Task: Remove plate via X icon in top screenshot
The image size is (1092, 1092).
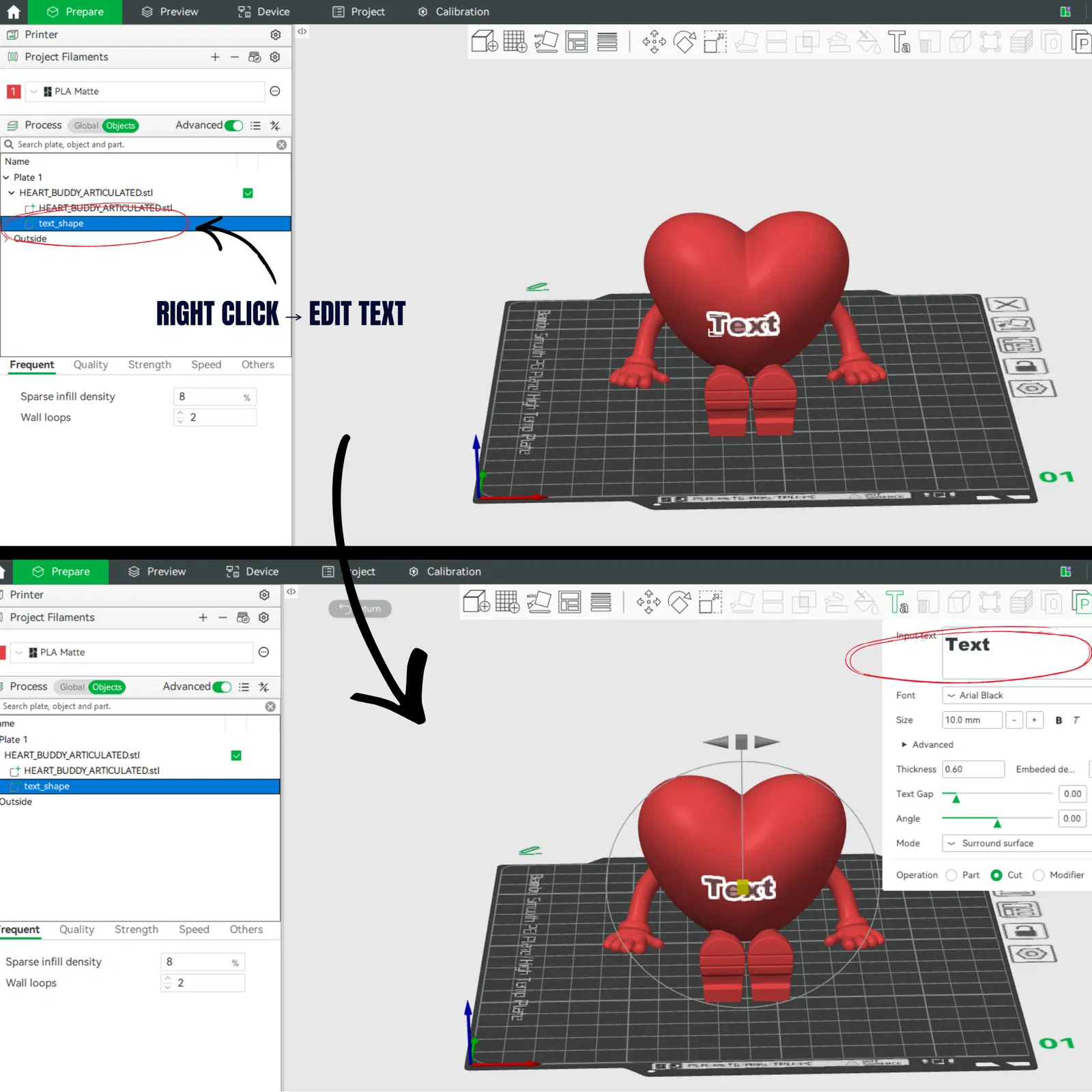Action: pyautogui.click(x=1008, y=304)
